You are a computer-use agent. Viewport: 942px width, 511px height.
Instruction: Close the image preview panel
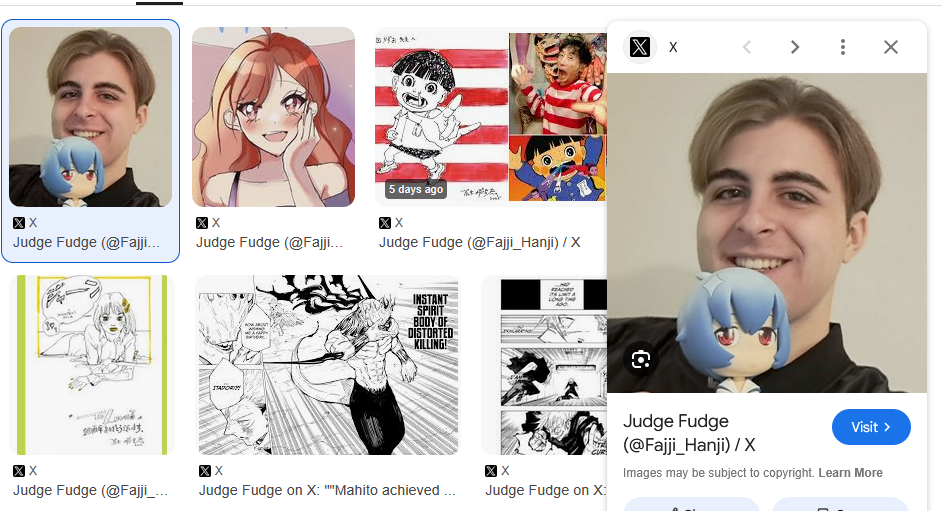pos(891,47)
